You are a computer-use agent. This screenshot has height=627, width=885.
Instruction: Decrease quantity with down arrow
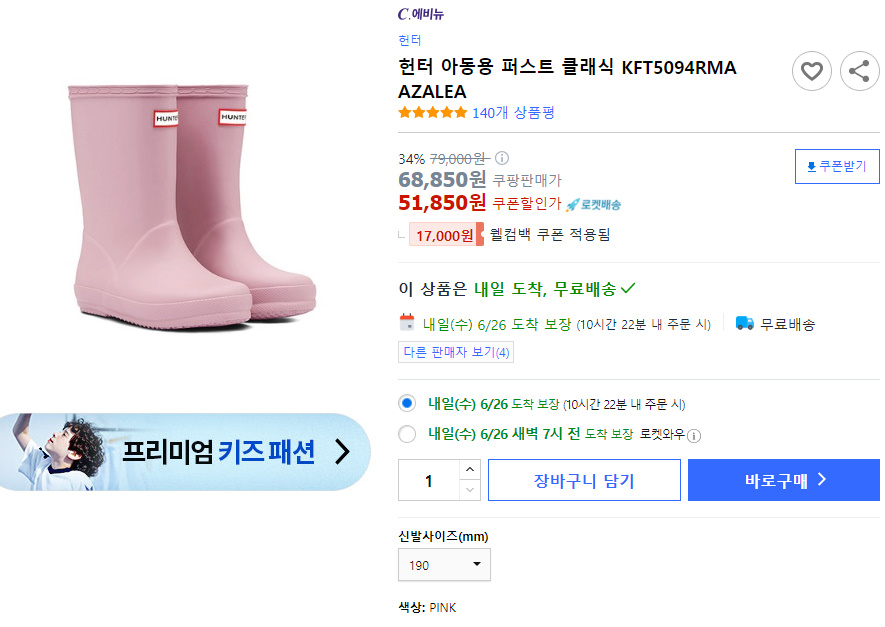[470, 490]
